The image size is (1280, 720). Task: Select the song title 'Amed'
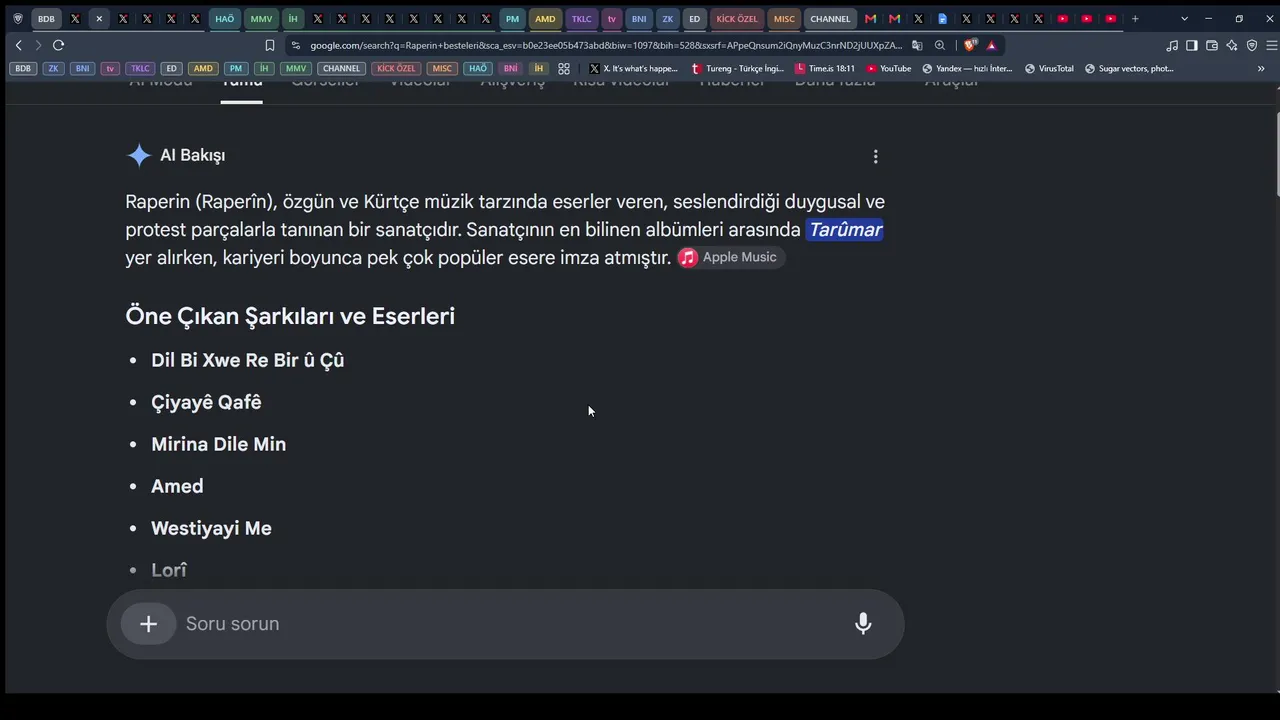point(177,486)
